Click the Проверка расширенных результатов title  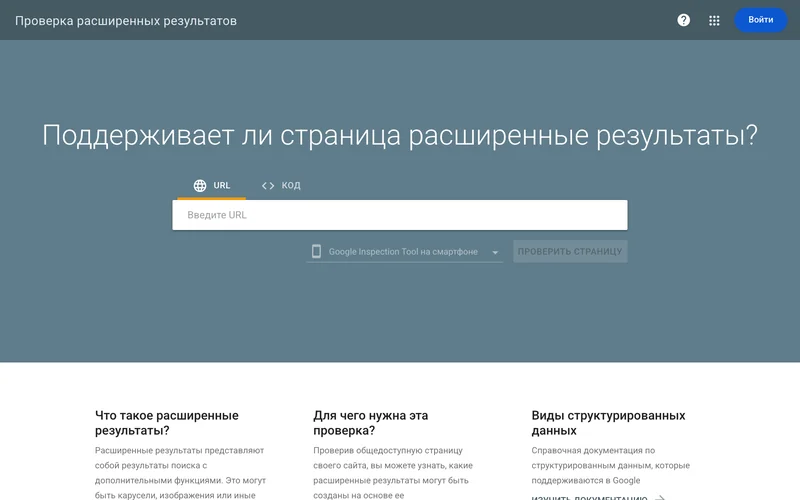point(126,21)
